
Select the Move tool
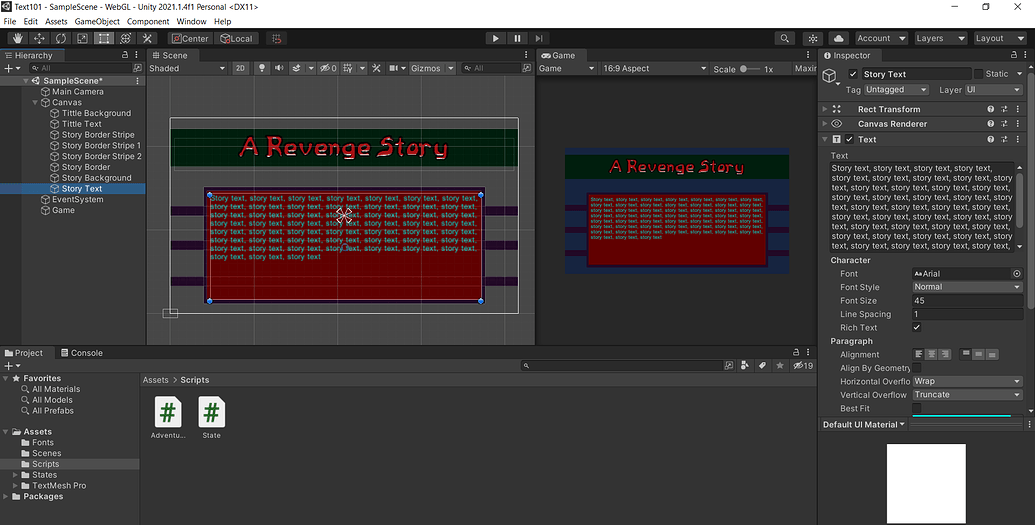(x=39, y=38)
